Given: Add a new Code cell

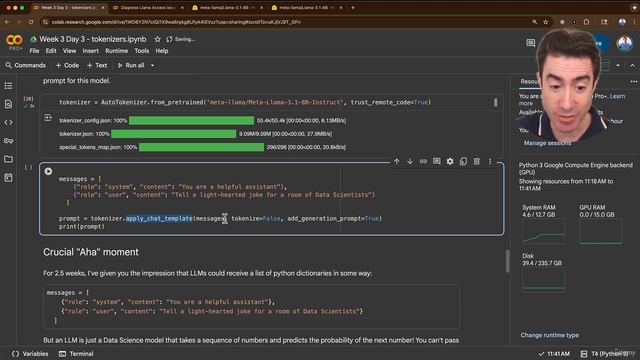Looking at the screenshot, I should click(67, 65).
